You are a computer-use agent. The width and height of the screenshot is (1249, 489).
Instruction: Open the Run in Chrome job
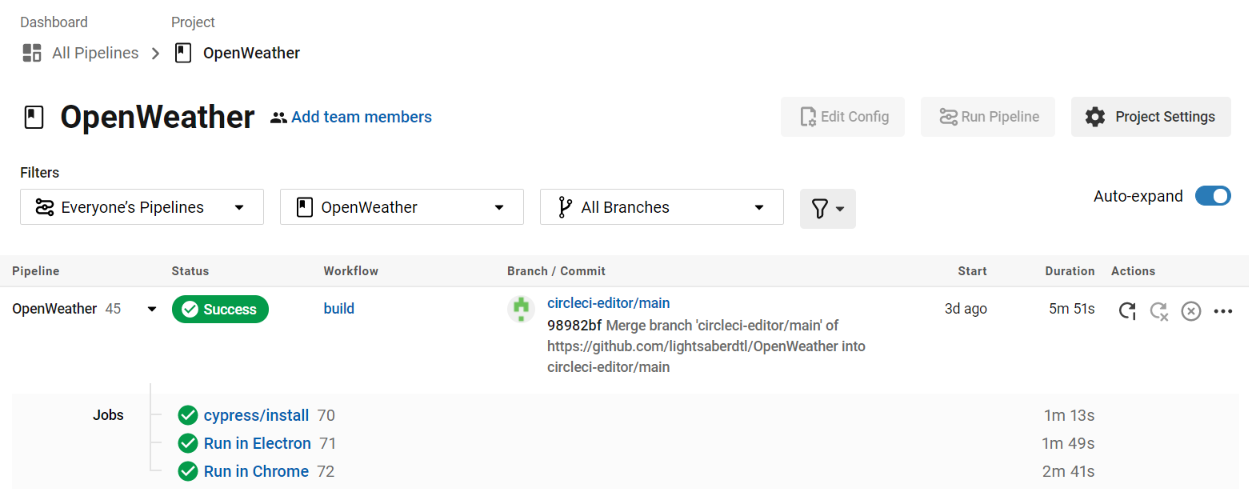coord(256,471)
